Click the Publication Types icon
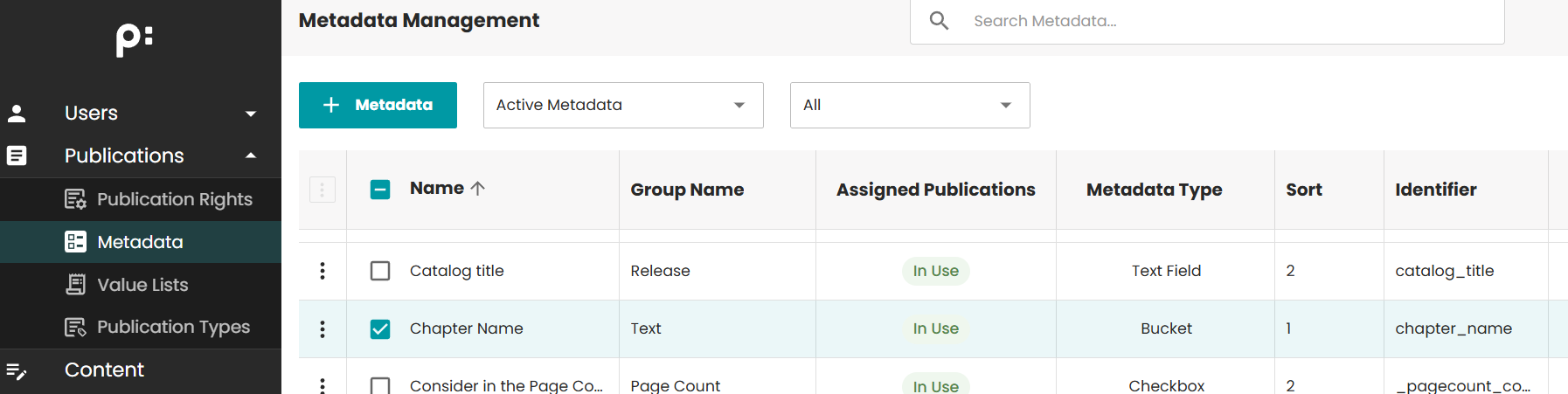Screen dimensions: 1568x394 75,327
